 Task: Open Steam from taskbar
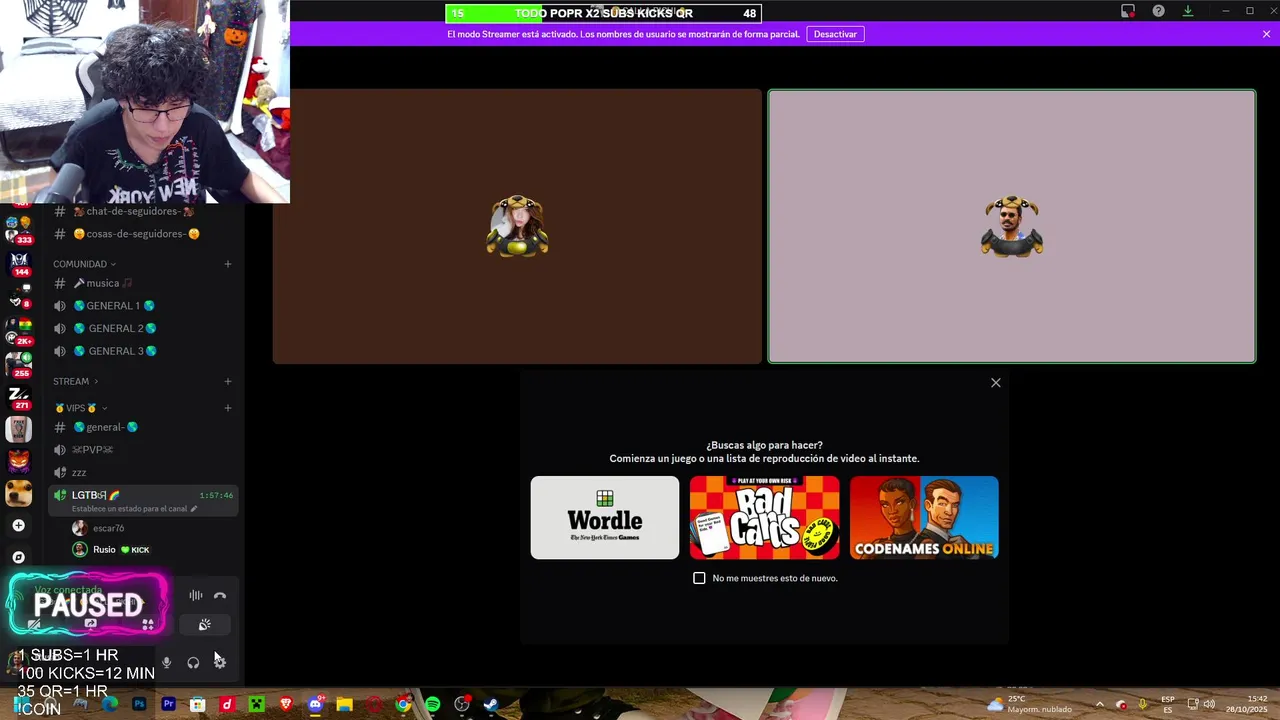tap(491, 705)
